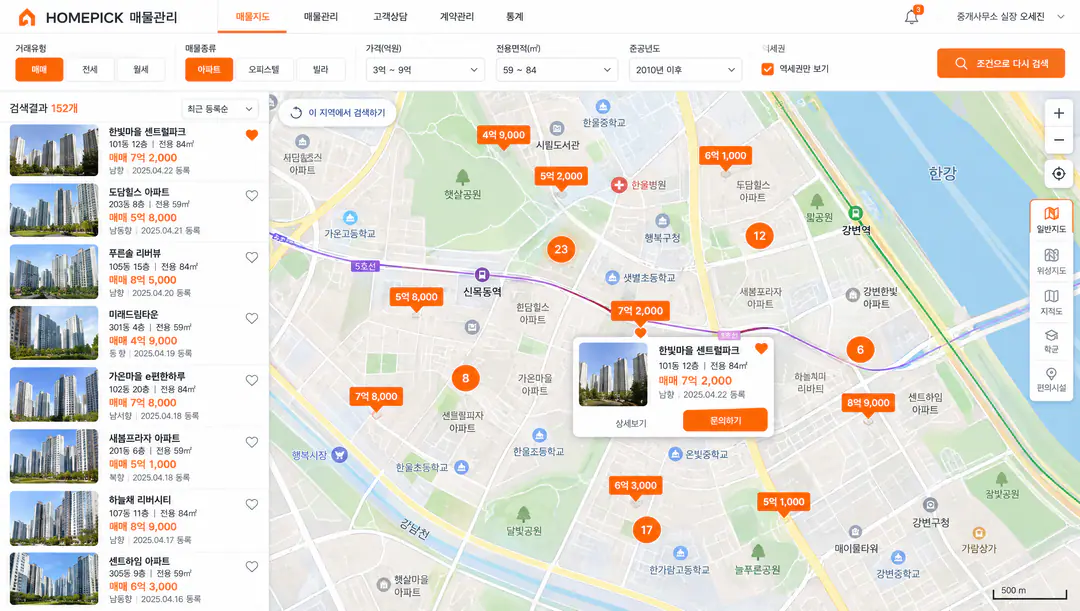This screenshot has width=1080, height=611.
Task: Open the 준공년도 2010년 이후 dropdown
Action: pyautogui.click(x=685, y=70)
